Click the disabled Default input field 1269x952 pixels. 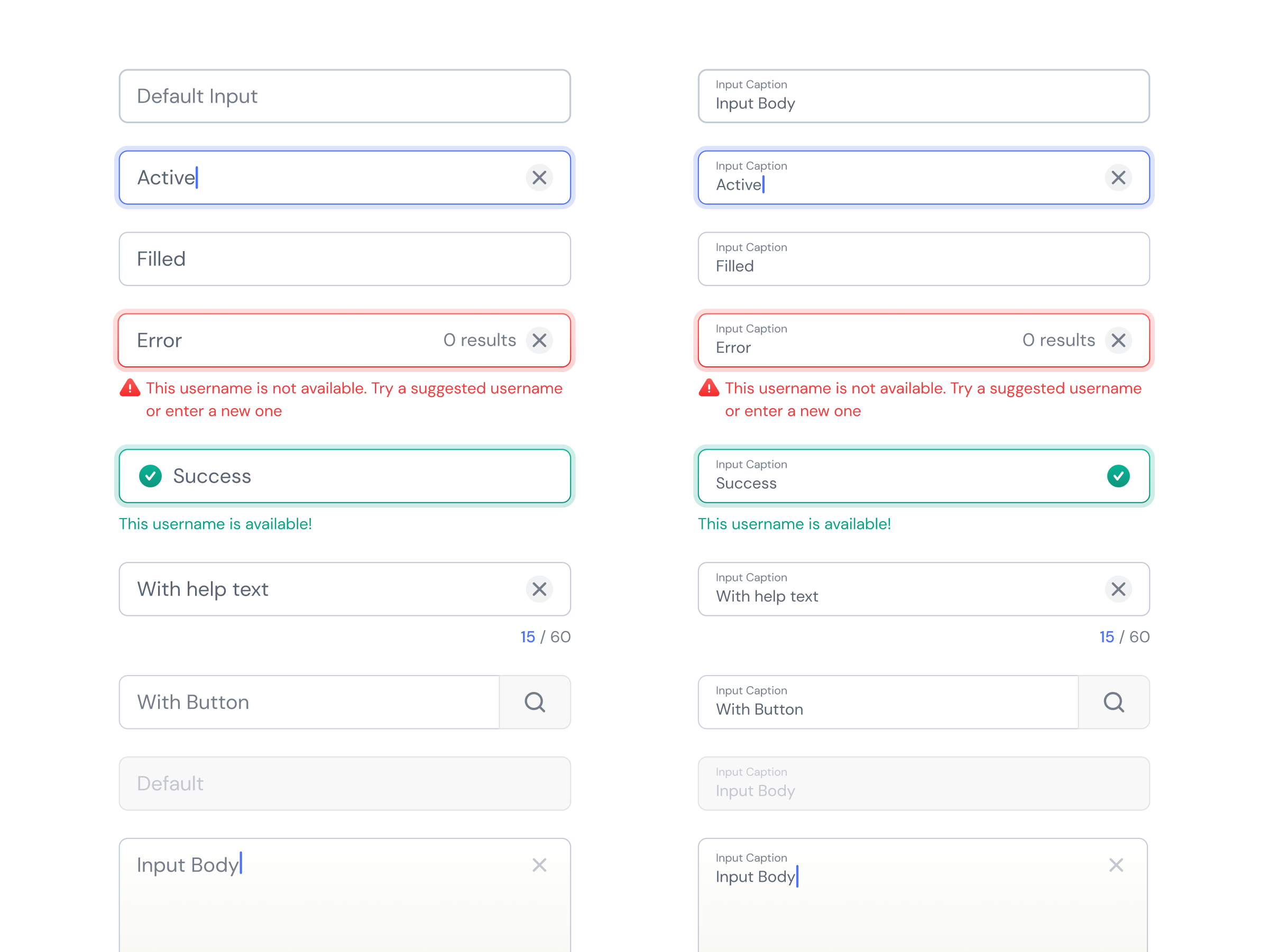coord(344,783)
